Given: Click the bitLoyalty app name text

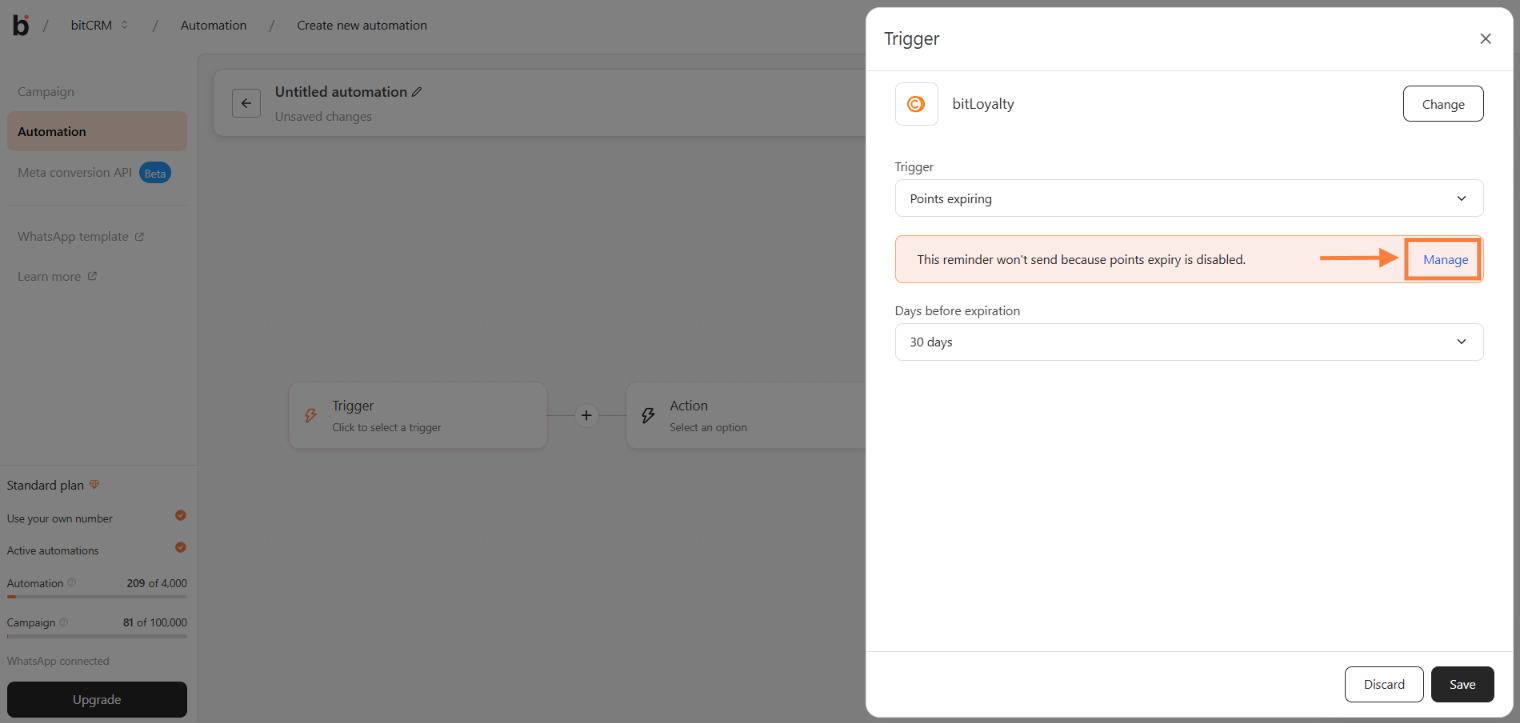Looking at the screenshot, I should [984, 104].
